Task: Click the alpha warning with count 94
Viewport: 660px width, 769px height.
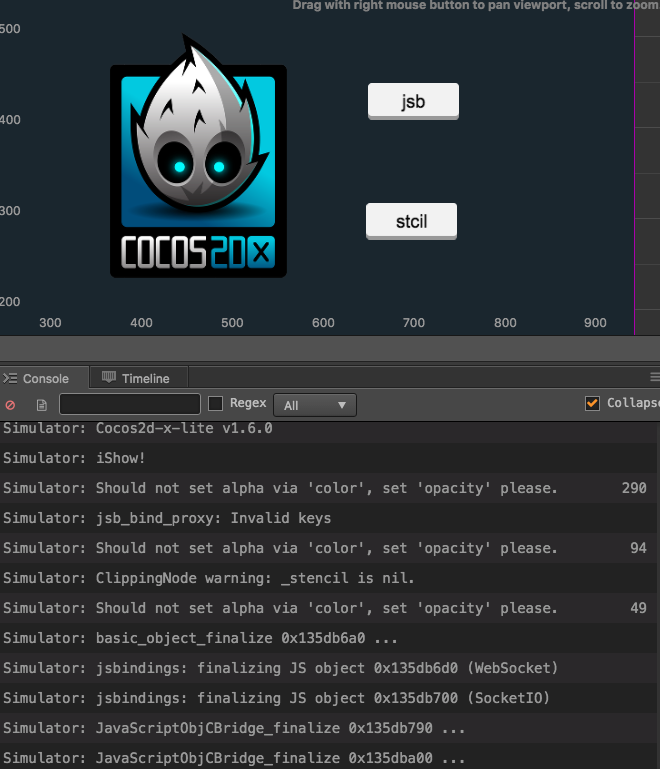Action: [329, 548]
